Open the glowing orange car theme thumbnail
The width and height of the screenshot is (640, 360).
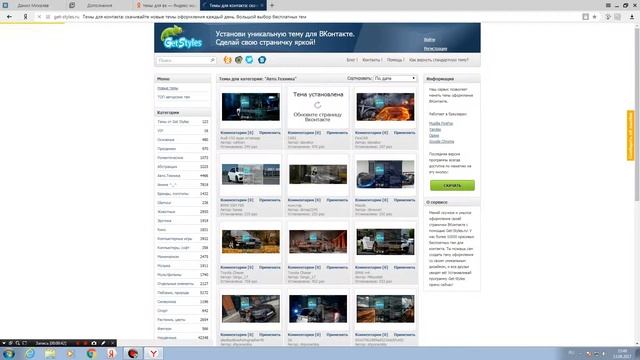385,107
